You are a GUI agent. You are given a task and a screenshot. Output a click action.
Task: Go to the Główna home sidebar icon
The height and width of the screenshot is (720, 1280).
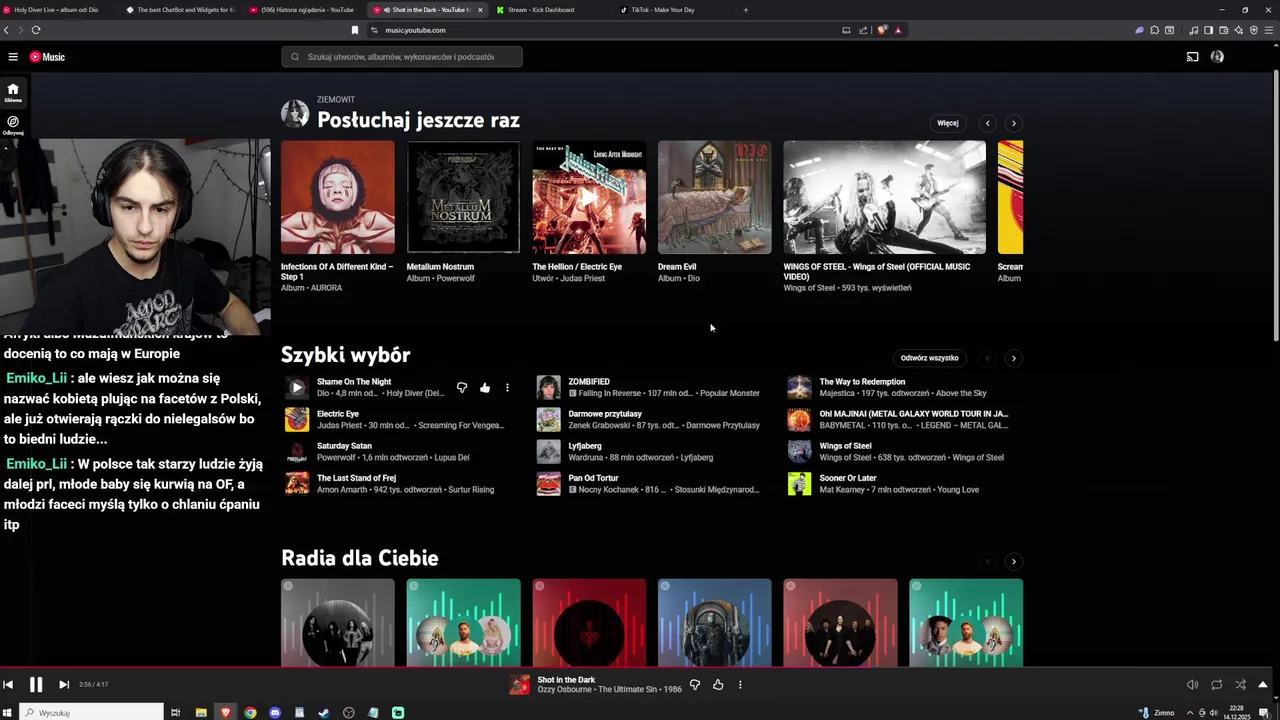coord(13,92)
